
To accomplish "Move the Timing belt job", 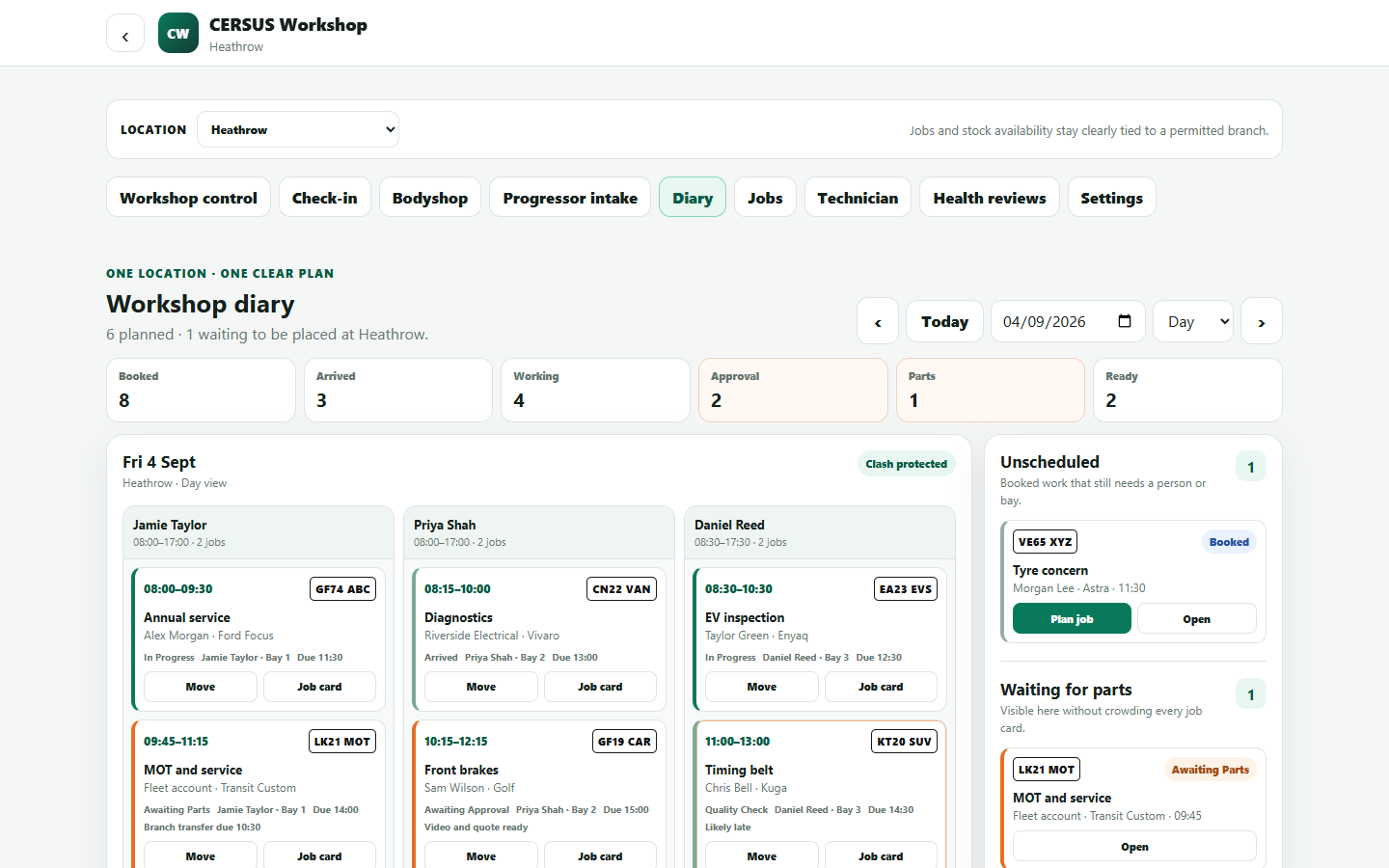I will coord(762,855).
